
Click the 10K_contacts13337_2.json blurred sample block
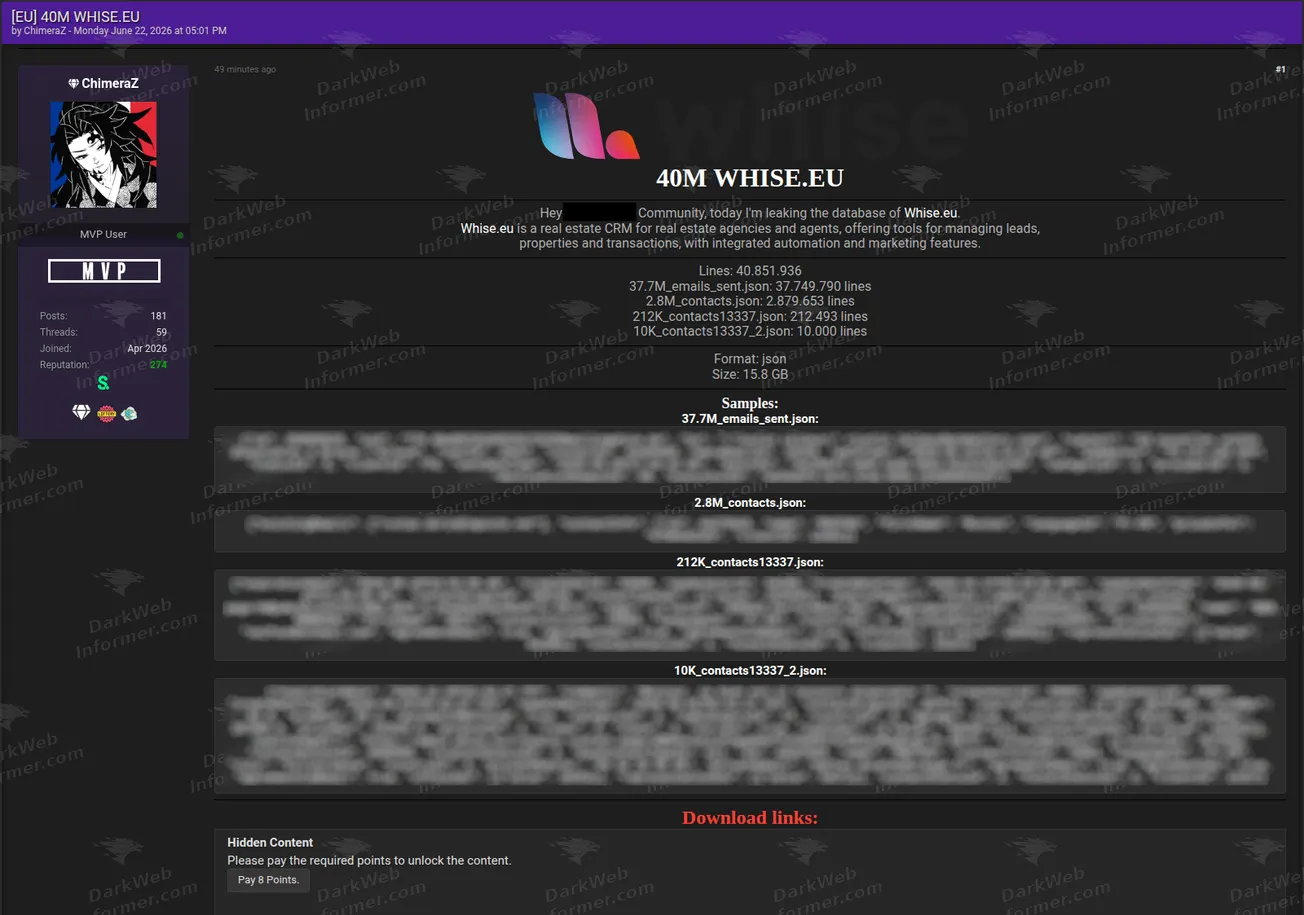750,736
